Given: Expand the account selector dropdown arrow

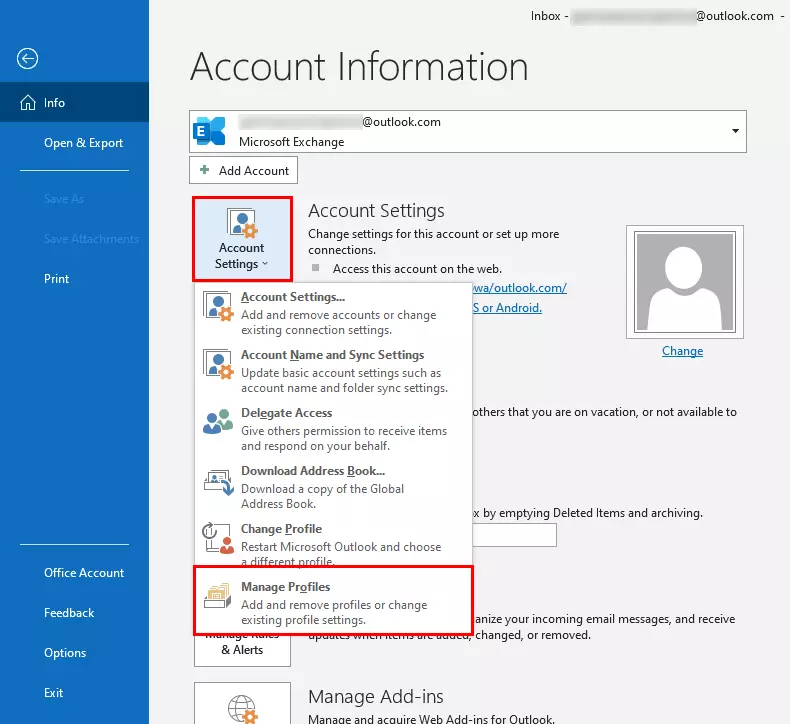Looking at the screenshot, I should tap(735, 131).
